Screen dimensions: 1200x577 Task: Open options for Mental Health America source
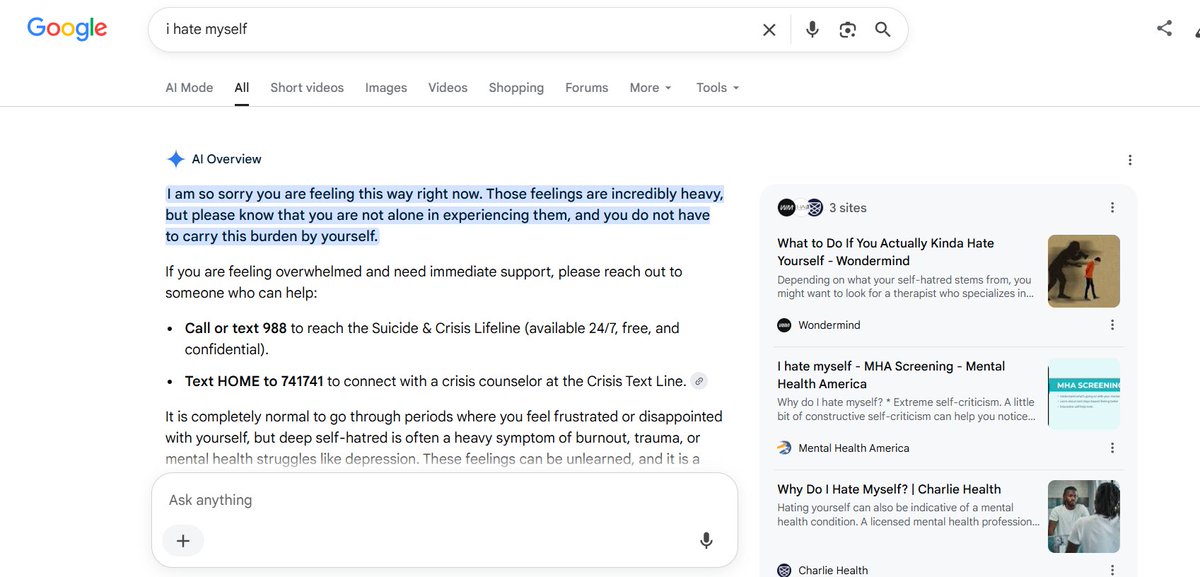[x=1112, y=448]
